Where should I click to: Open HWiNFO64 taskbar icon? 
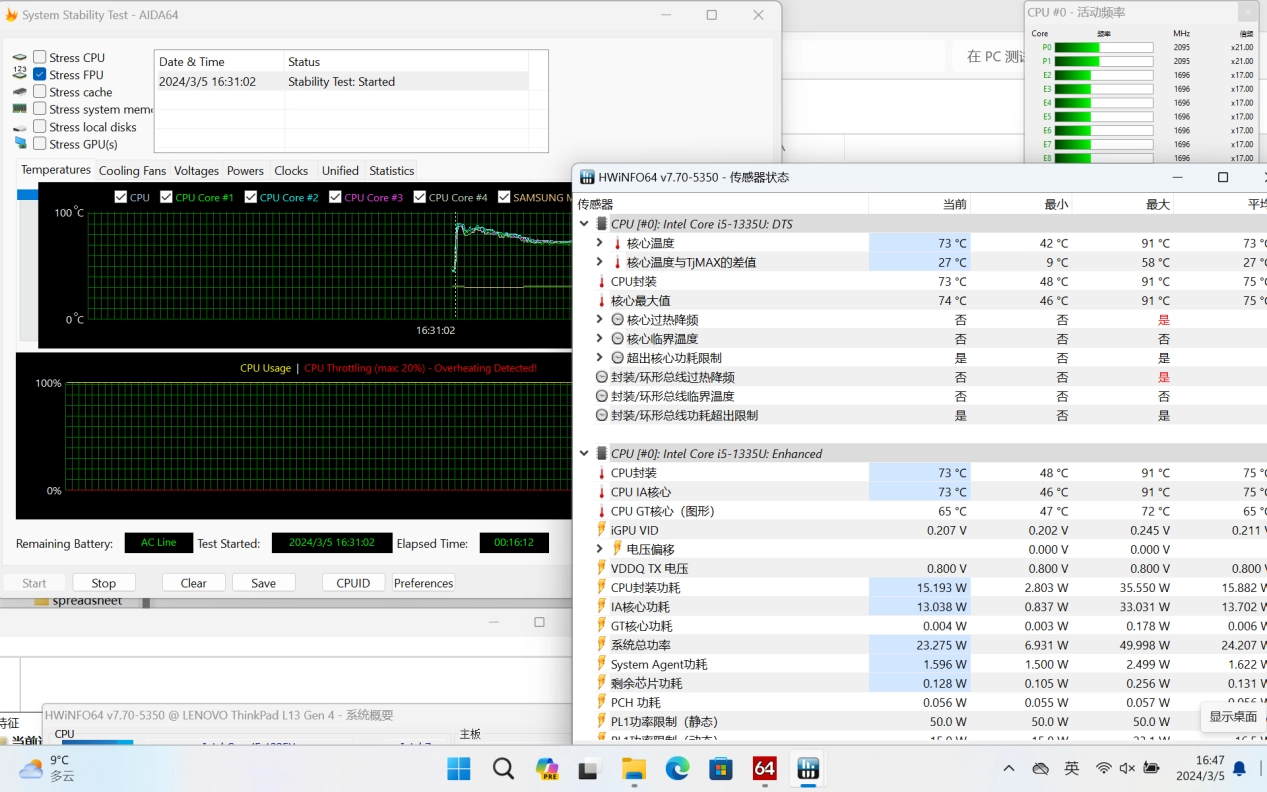point(807,768)
